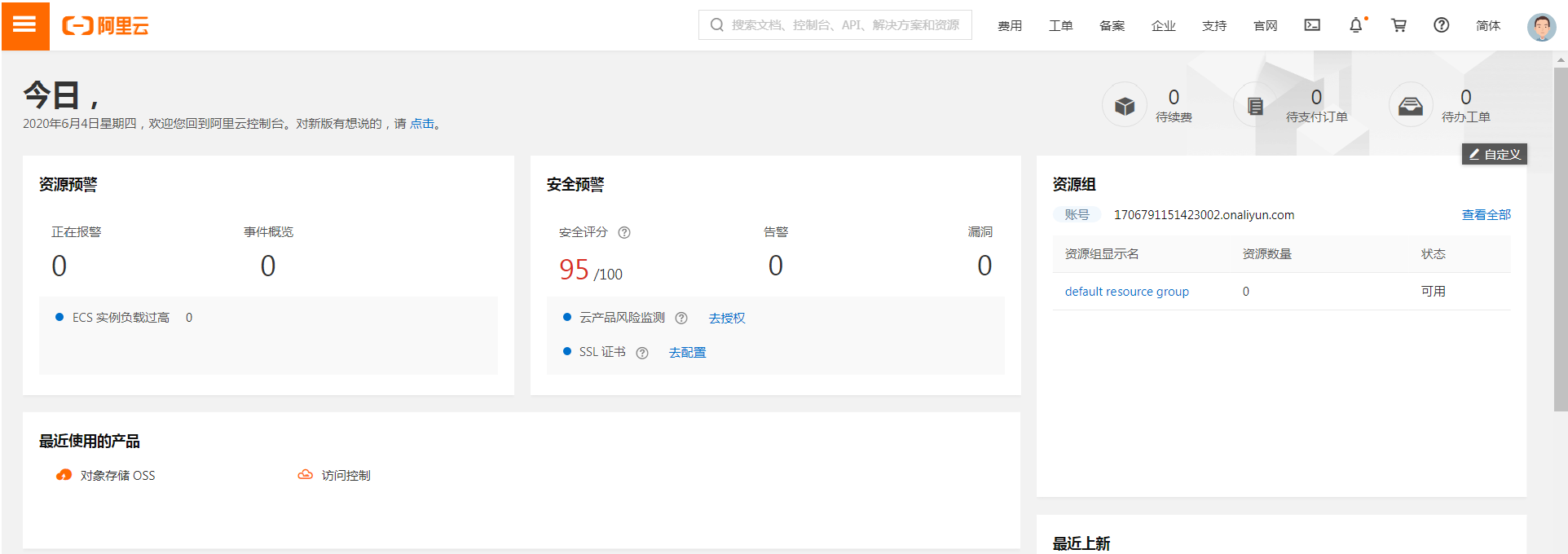Open the 费用 menu in top bar
Viewport: 1568px width, 554px height.
tap(1010, 26)
